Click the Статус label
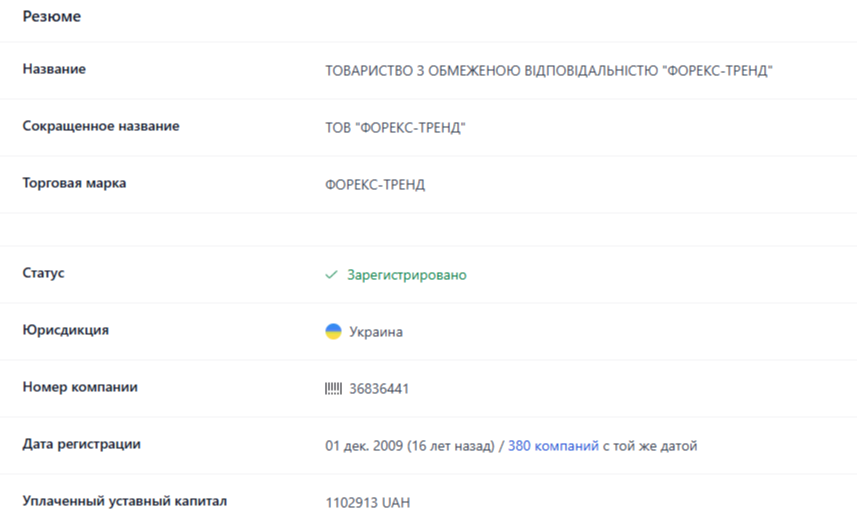Screen dimensions: 857x519 [43, 273]
